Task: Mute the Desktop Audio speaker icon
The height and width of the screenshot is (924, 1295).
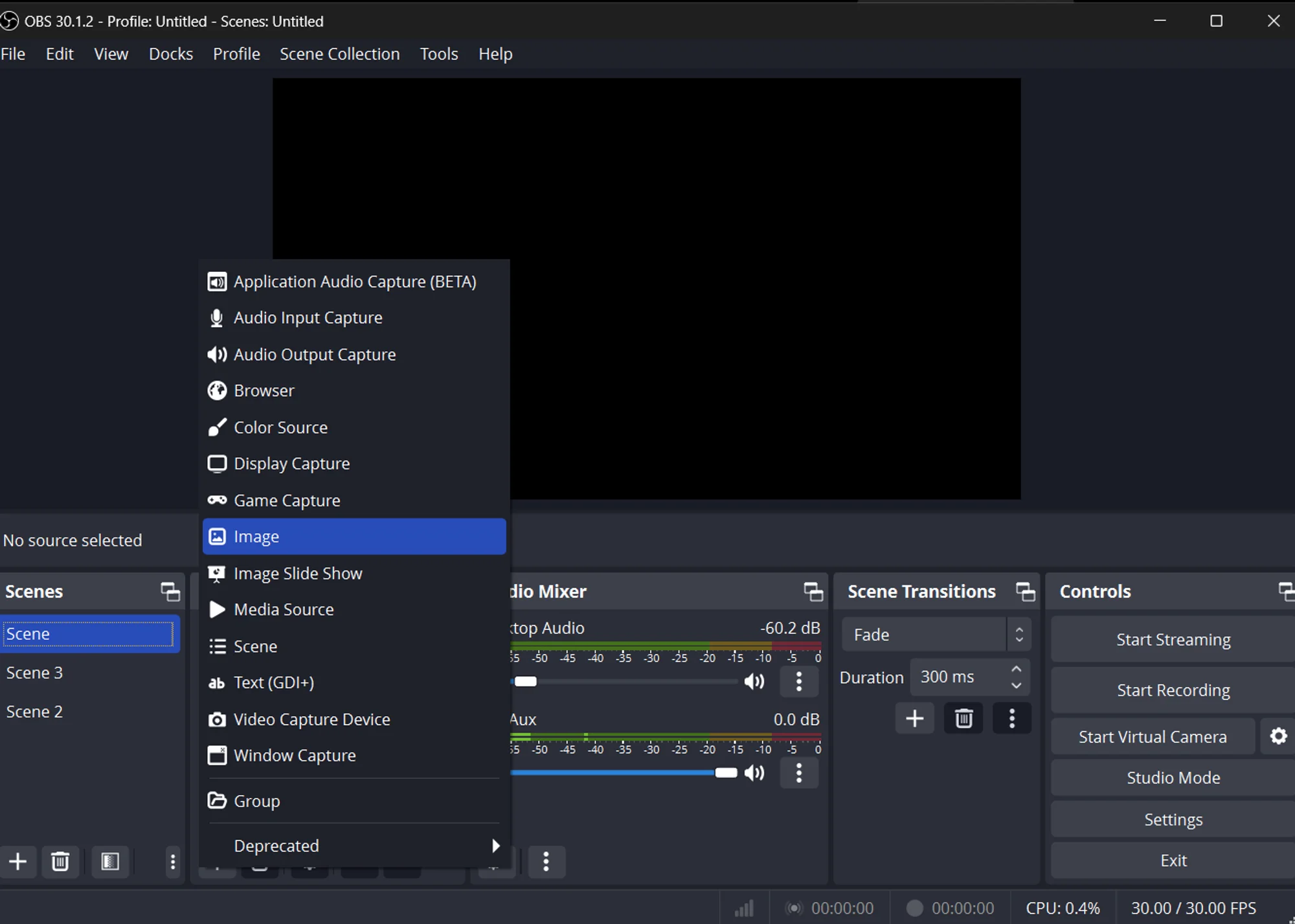Action: pyautogui.click(x=754, y=681)
